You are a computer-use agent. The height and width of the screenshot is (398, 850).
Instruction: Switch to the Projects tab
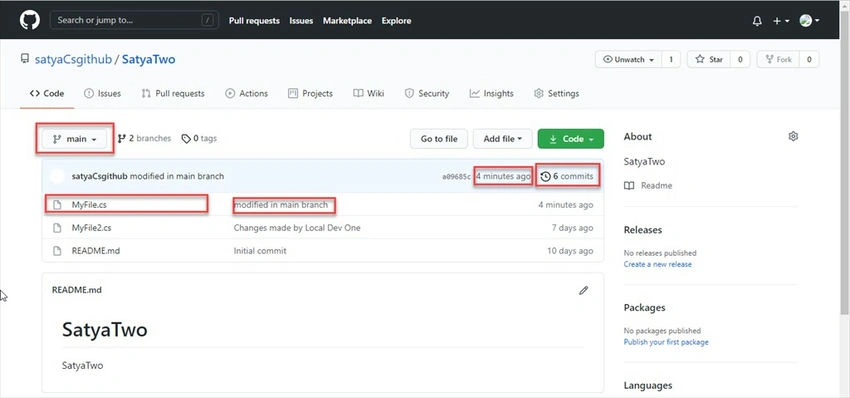click(x=310, y=93)
